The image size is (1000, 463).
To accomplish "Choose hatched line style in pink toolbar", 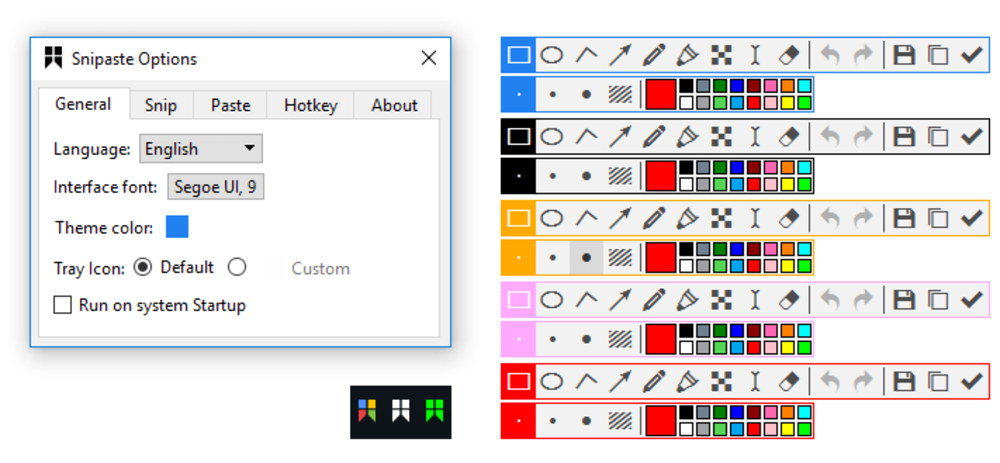I will tap(619, 339).
